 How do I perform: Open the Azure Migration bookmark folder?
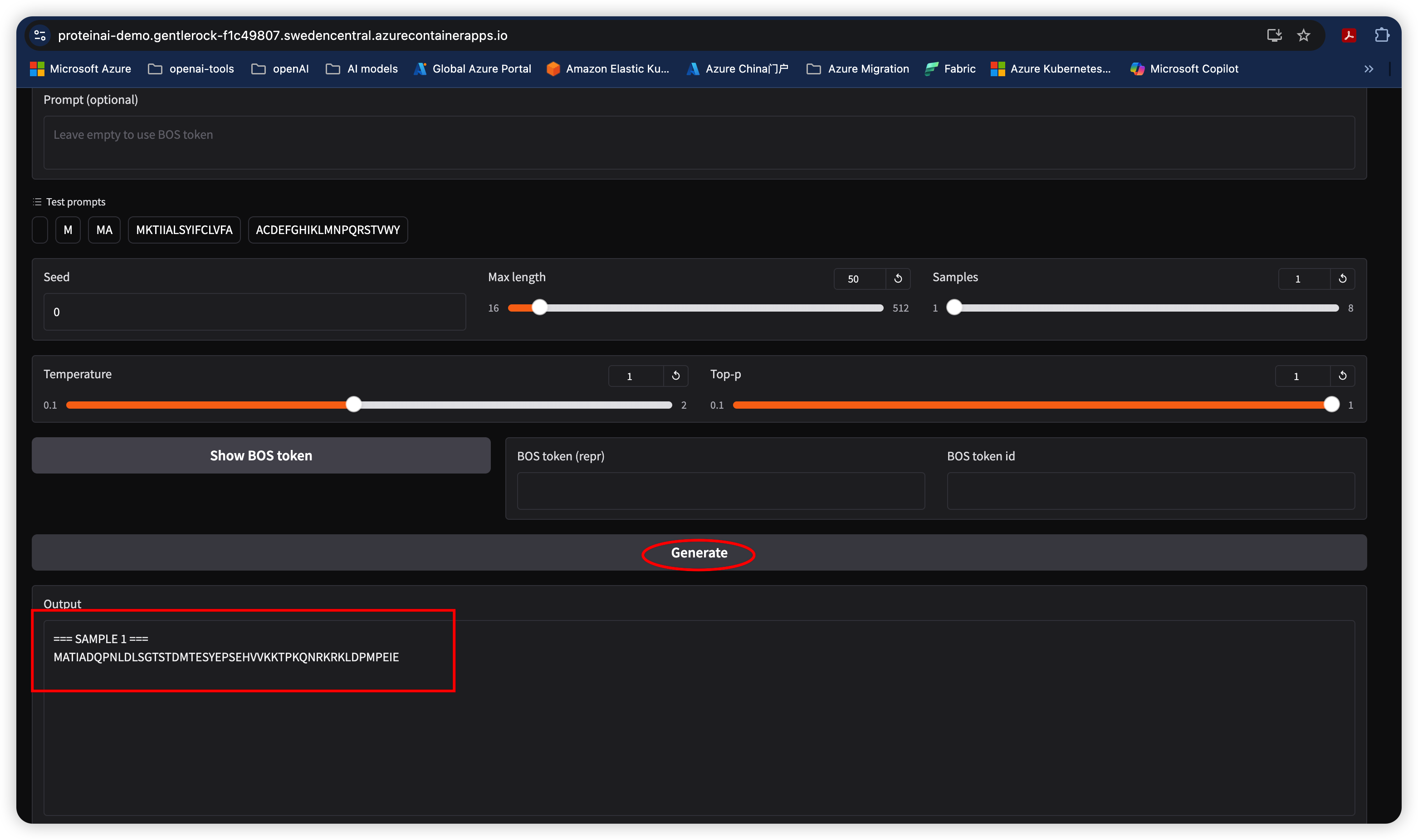coord(858,69)
